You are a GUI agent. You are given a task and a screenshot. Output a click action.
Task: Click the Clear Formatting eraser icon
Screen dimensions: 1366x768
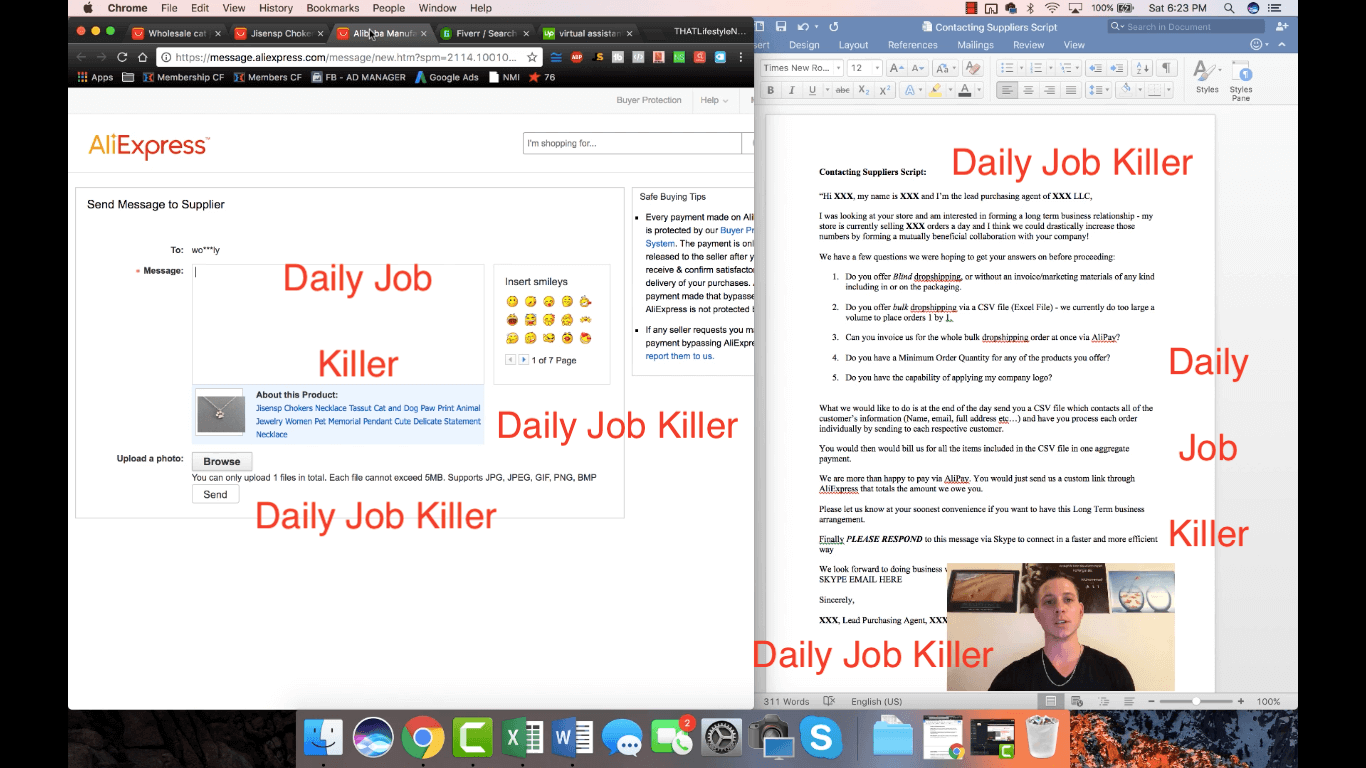tap(972, 68)
